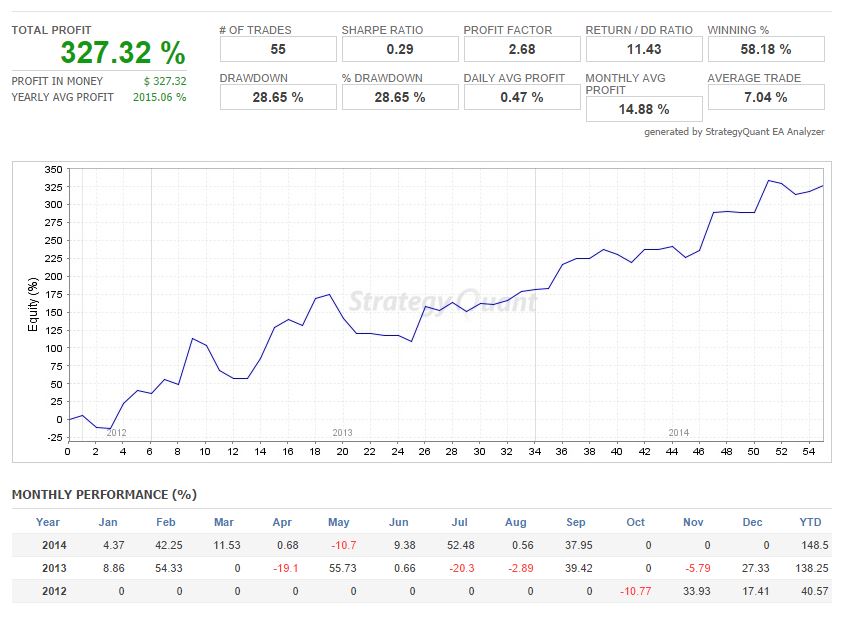The image size is (852, 617).
Task: Click 2014 July value 52.48
Action: 461,545
